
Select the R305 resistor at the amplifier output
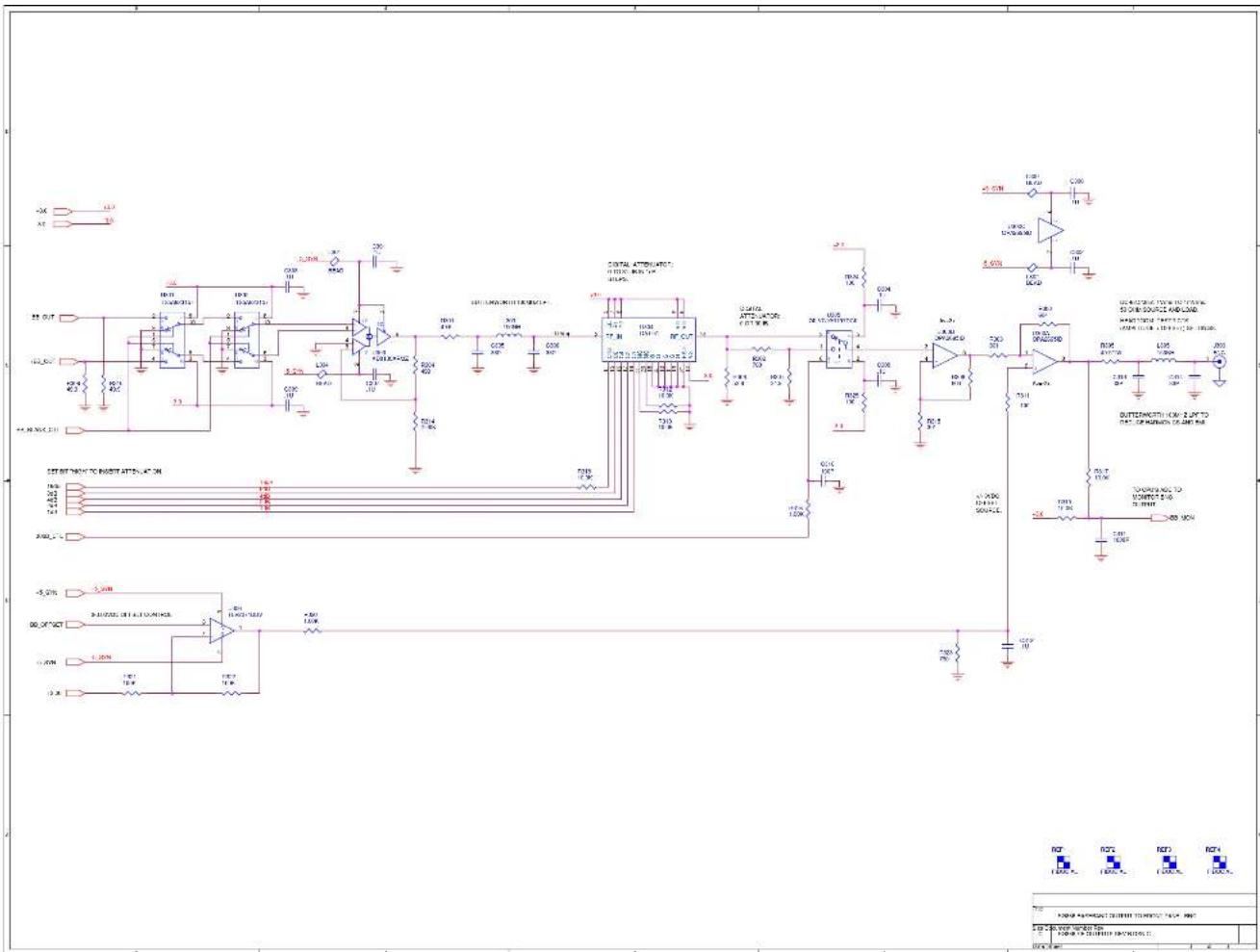(x=1109, y=363)
